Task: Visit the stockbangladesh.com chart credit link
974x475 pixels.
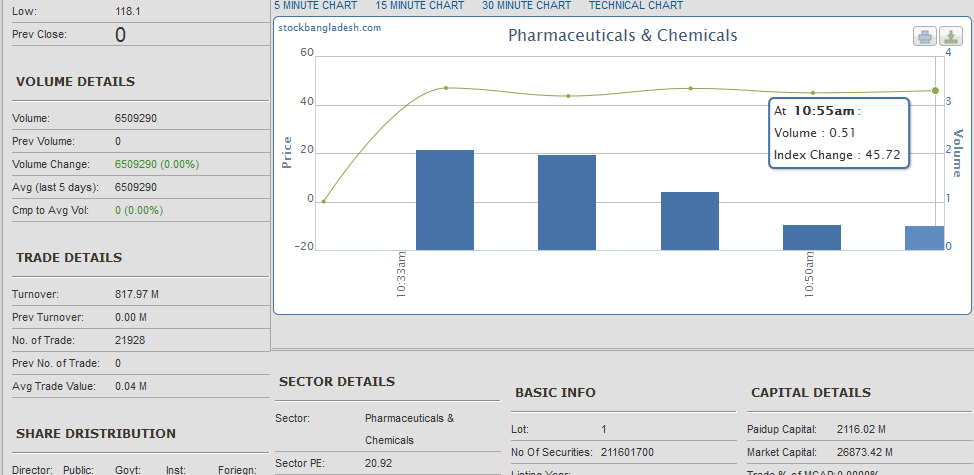Action: [x=330, y=27]
